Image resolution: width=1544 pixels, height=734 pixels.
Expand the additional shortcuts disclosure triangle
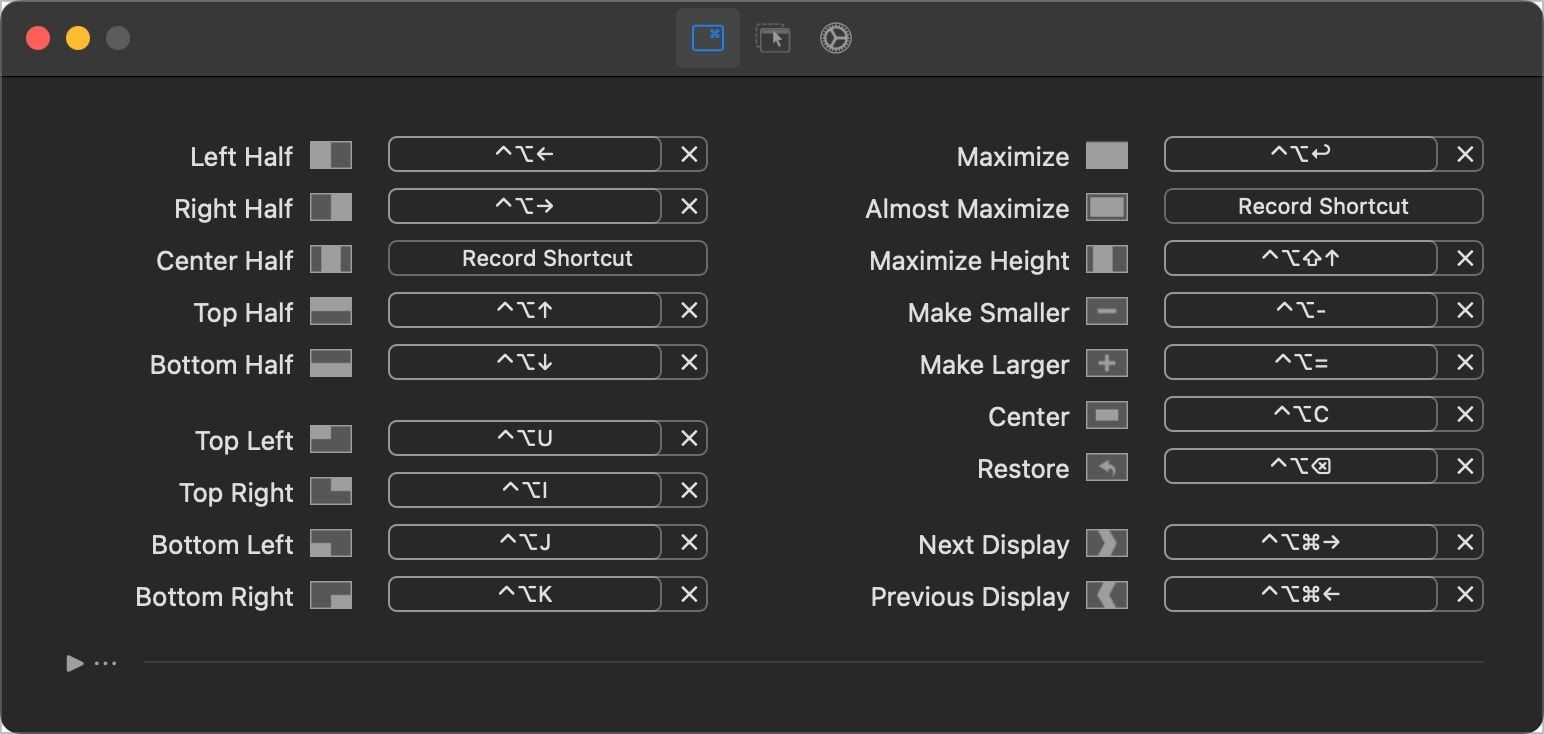coord(72,662)
